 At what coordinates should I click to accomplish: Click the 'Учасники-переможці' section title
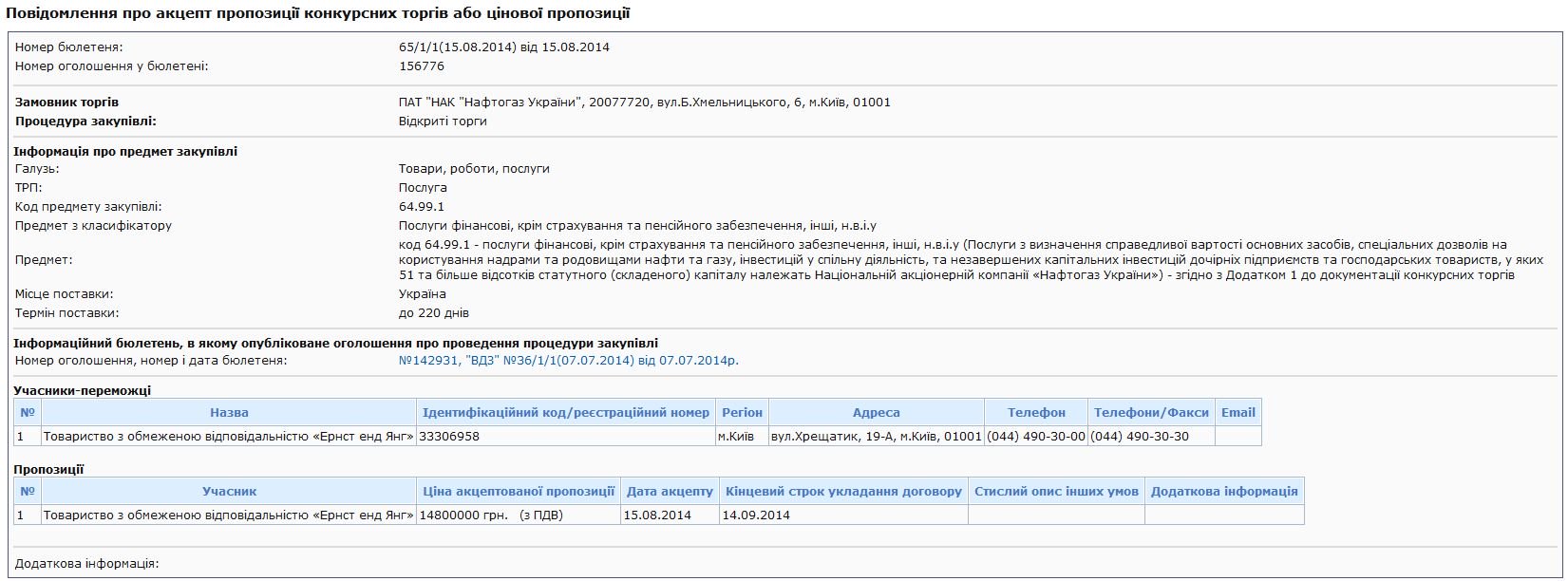click(x=83, y=390)
